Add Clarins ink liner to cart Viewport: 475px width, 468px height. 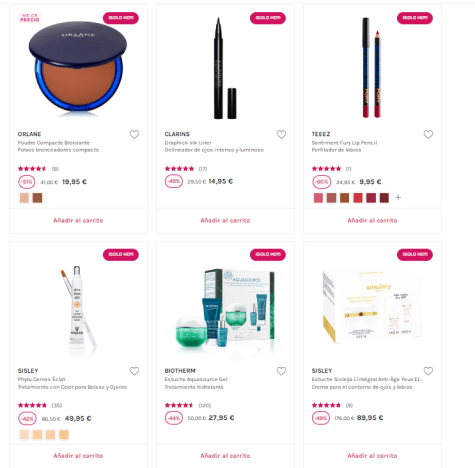coord(225,220)
